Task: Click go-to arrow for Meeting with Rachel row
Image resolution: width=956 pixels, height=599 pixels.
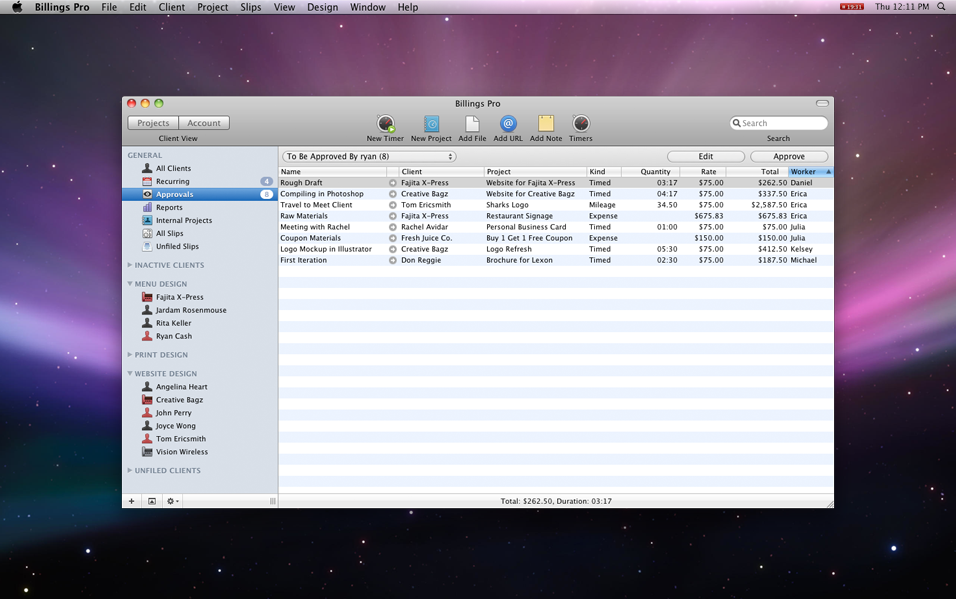Action: [393, 227]
